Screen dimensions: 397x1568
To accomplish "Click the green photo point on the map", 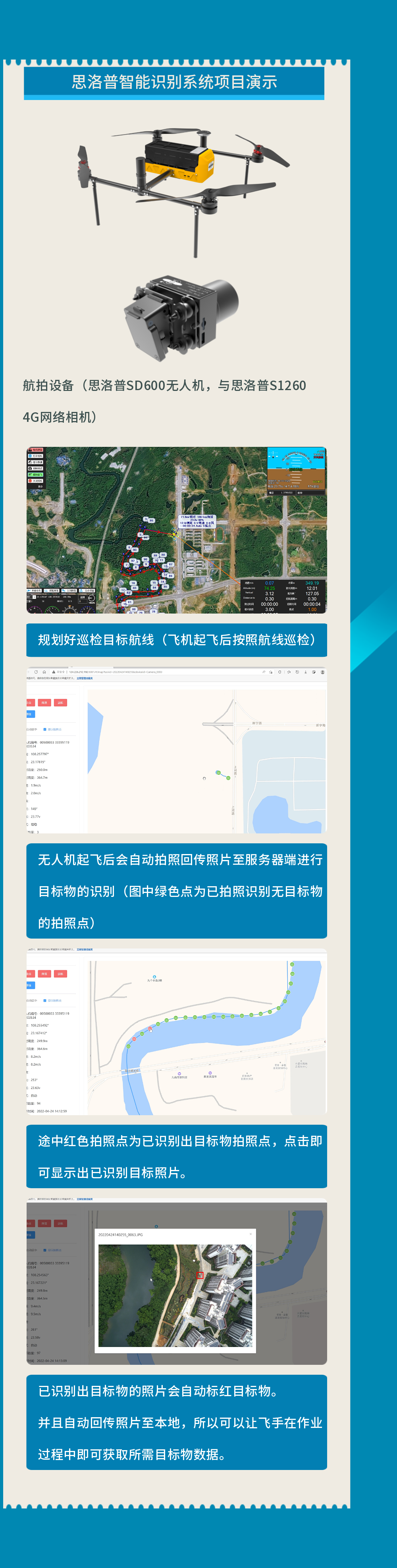I will click(x=218, y=772).
